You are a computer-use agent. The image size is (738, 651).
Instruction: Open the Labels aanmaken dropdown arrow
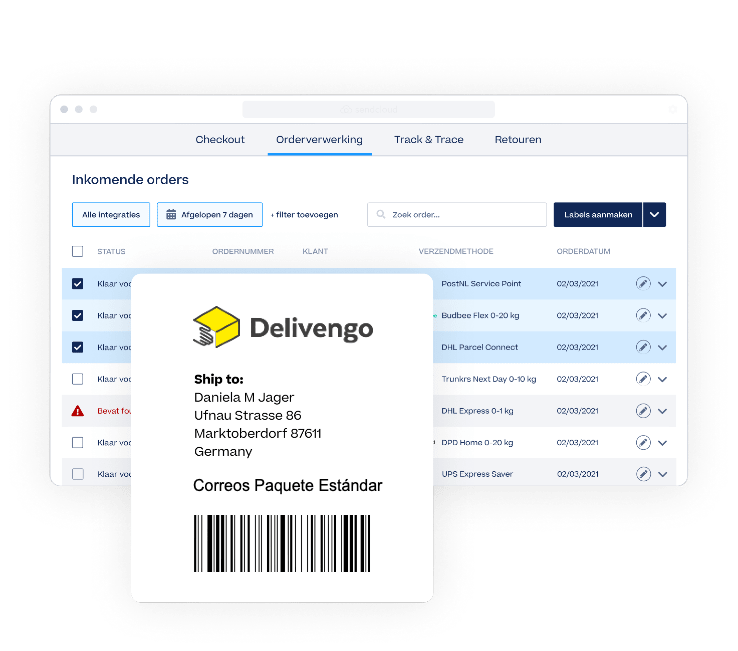(654, 215)
